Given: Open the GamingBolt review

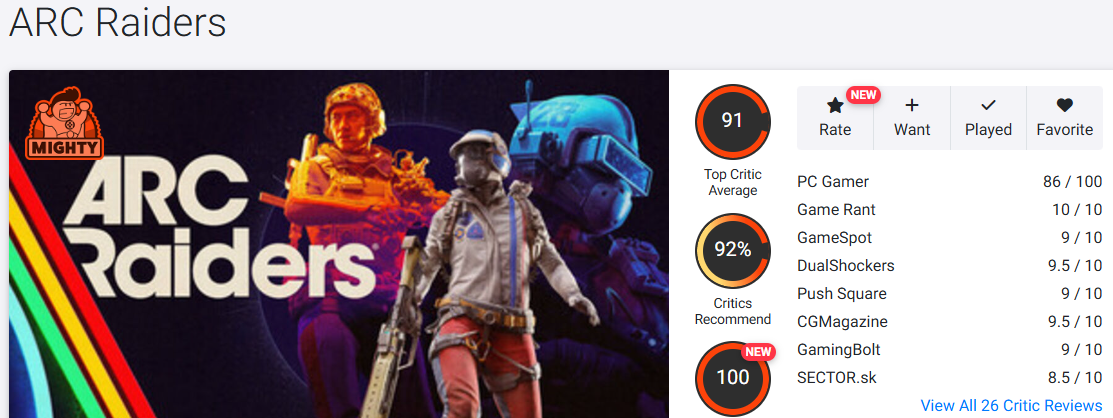Looking at the screenshot, I should click(838, 350).
